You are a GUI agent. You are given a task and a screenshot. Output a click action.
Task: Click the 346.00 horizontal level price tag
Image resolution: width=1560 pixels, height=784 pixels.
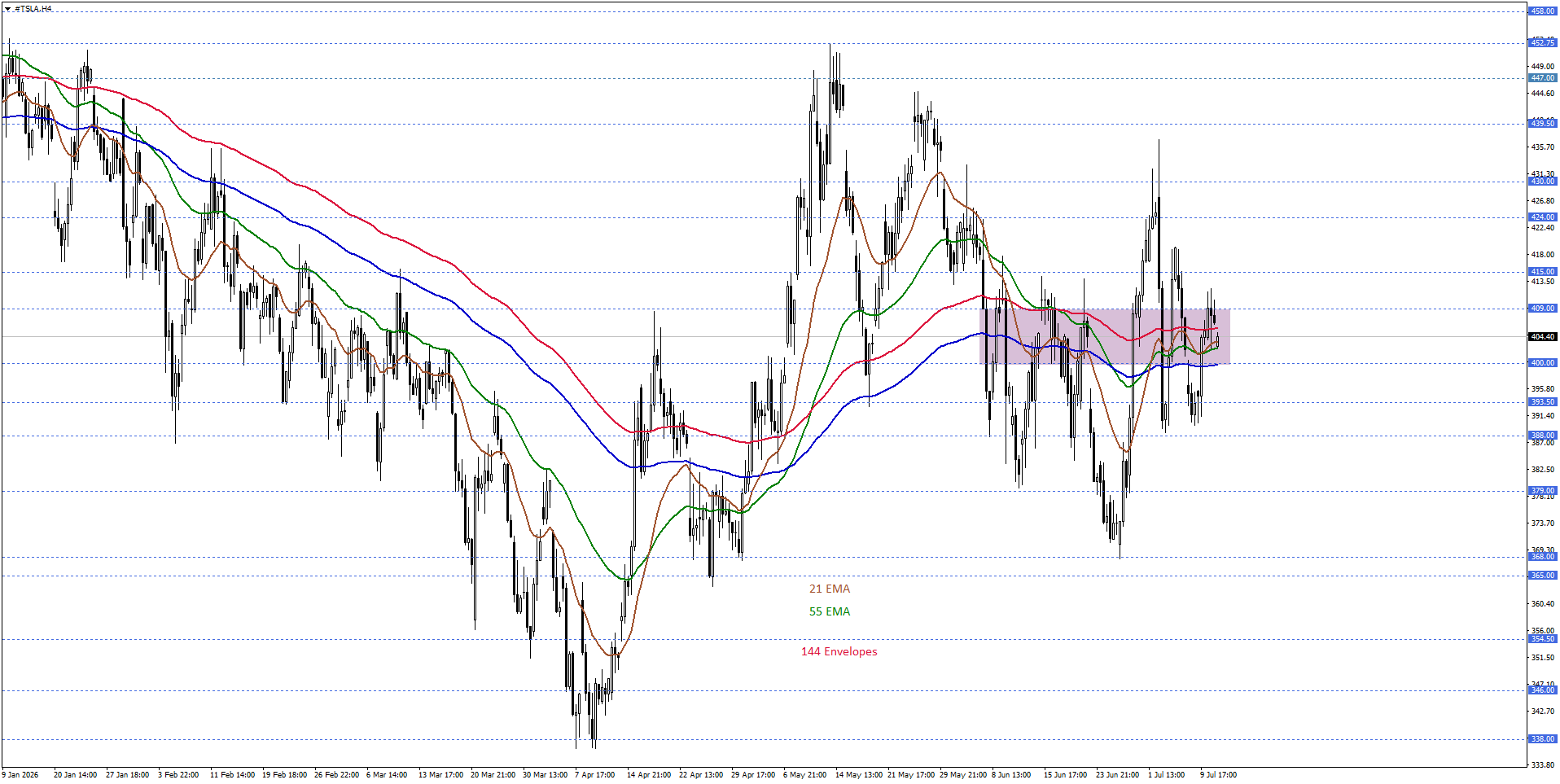tap(1543, 690)
